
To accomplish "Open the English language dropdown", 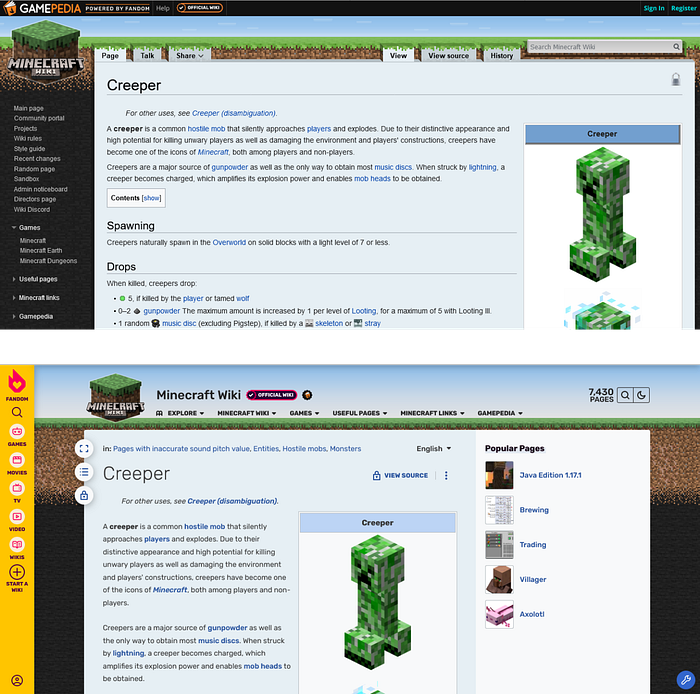I will 433,449.
